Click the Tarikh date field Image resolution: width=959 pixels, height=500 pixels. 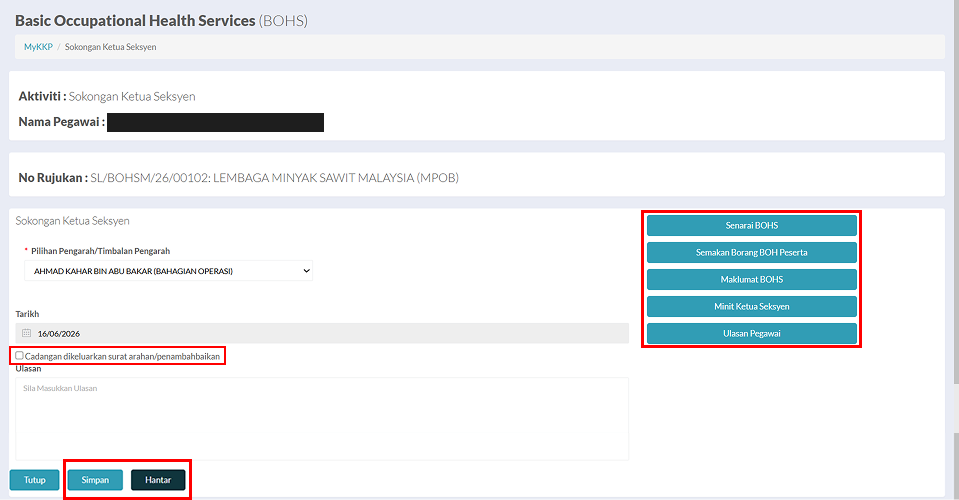pos(322,333)
